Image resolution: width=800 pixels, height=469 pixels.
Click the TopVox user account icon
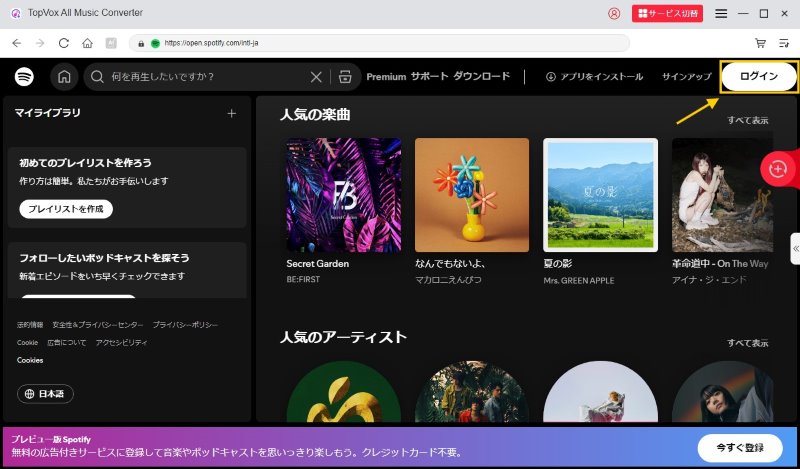[x=614, y=14]
